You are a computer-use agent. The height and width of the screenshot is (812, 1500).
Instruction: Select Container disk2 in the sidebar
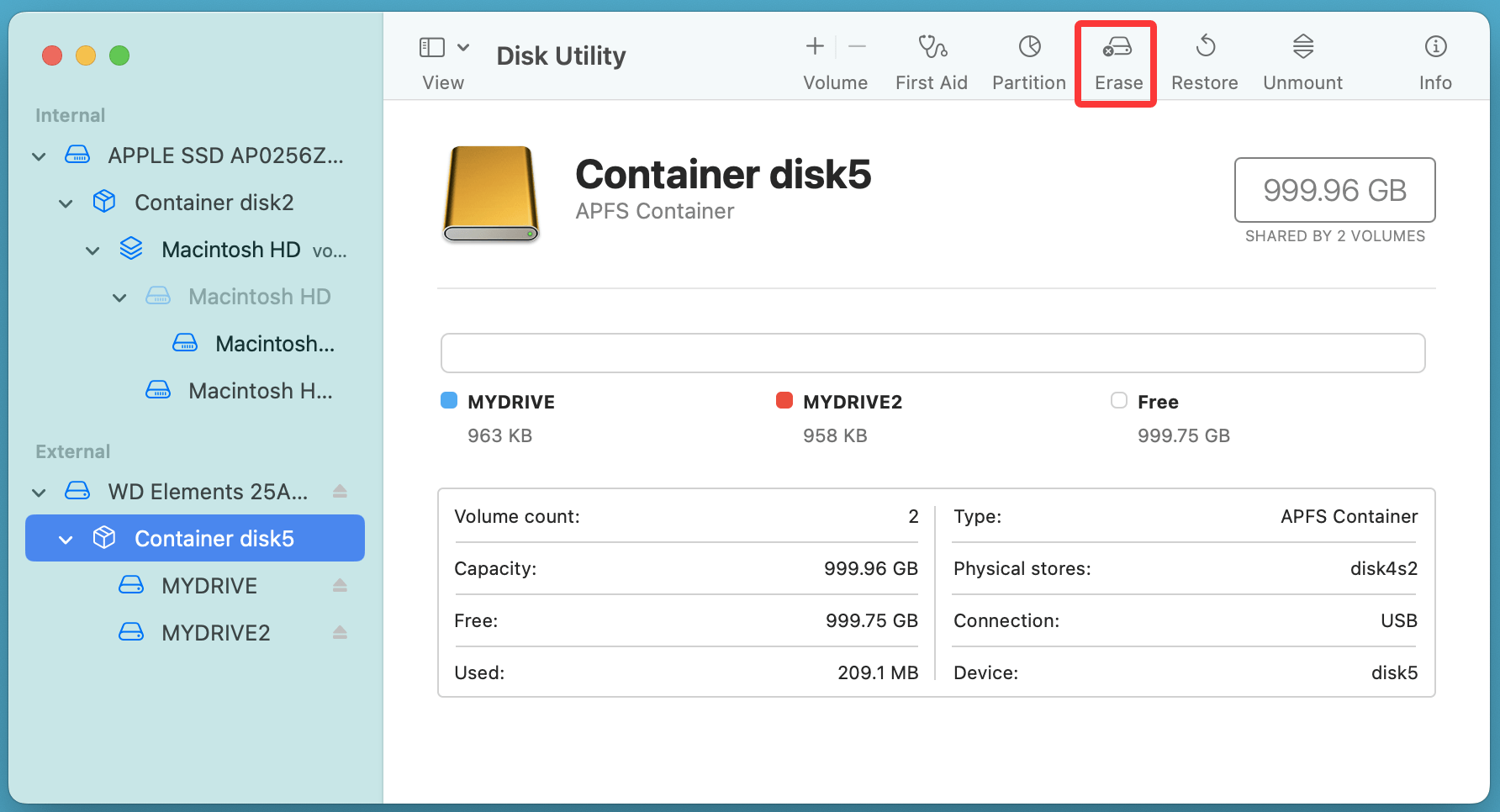(x=214, y=202)
